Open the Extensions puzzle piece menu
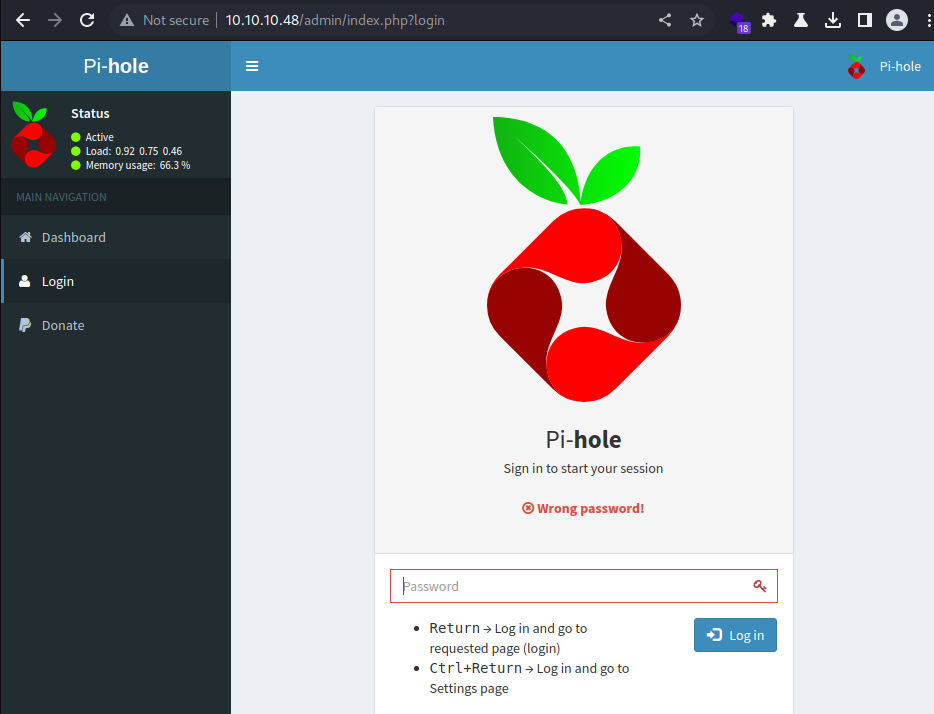 click(x=769, y=20)
